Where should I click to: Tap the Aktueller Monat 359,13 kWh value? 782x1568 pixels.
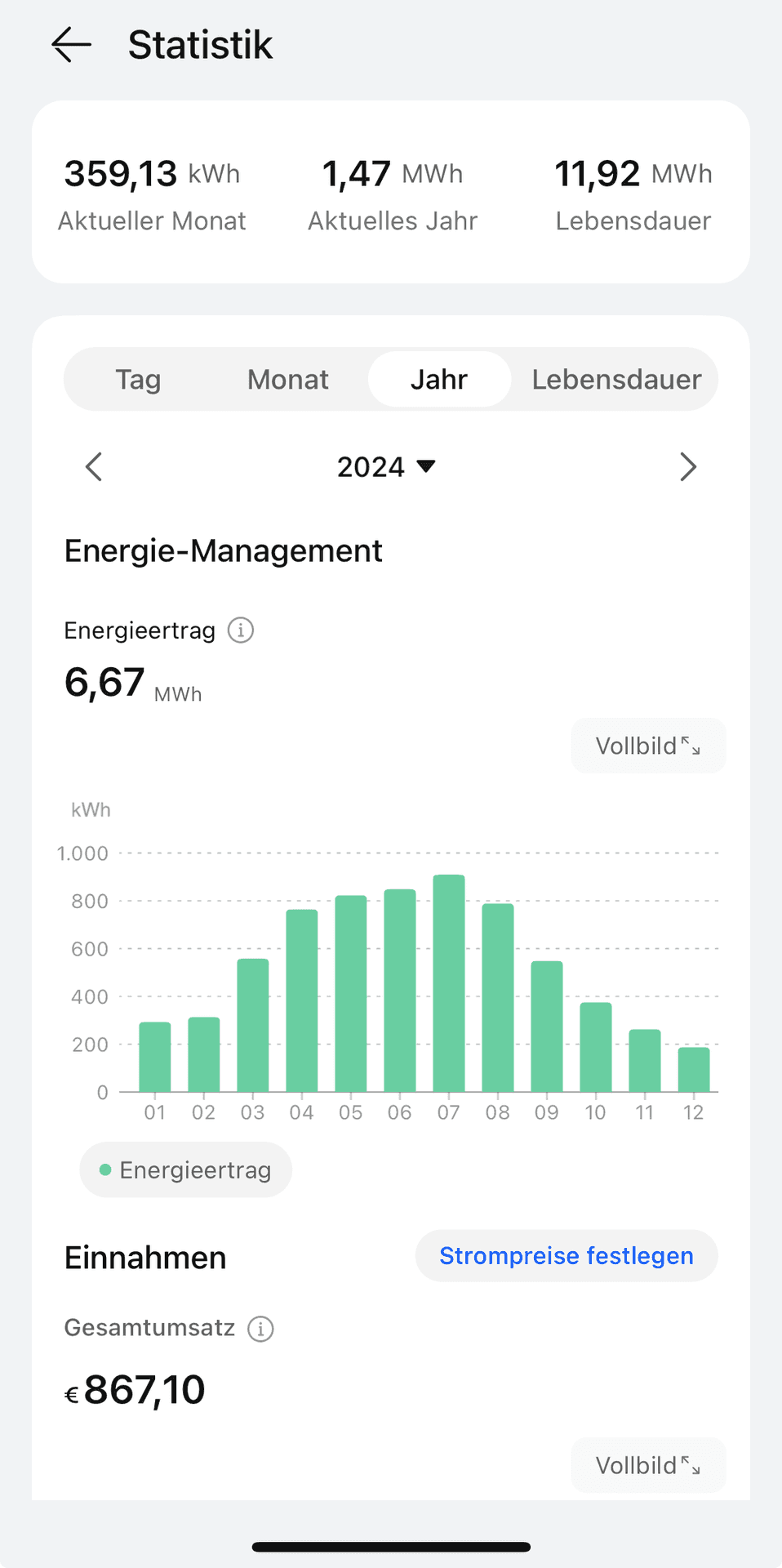(152, 174)
